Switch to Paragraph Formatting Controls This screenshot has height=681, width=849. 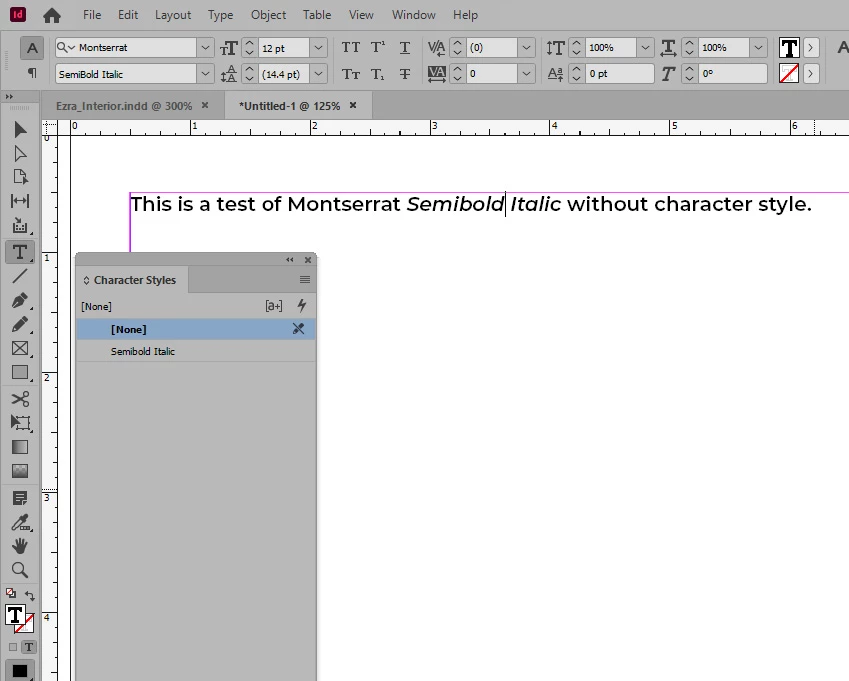point(32,73)
